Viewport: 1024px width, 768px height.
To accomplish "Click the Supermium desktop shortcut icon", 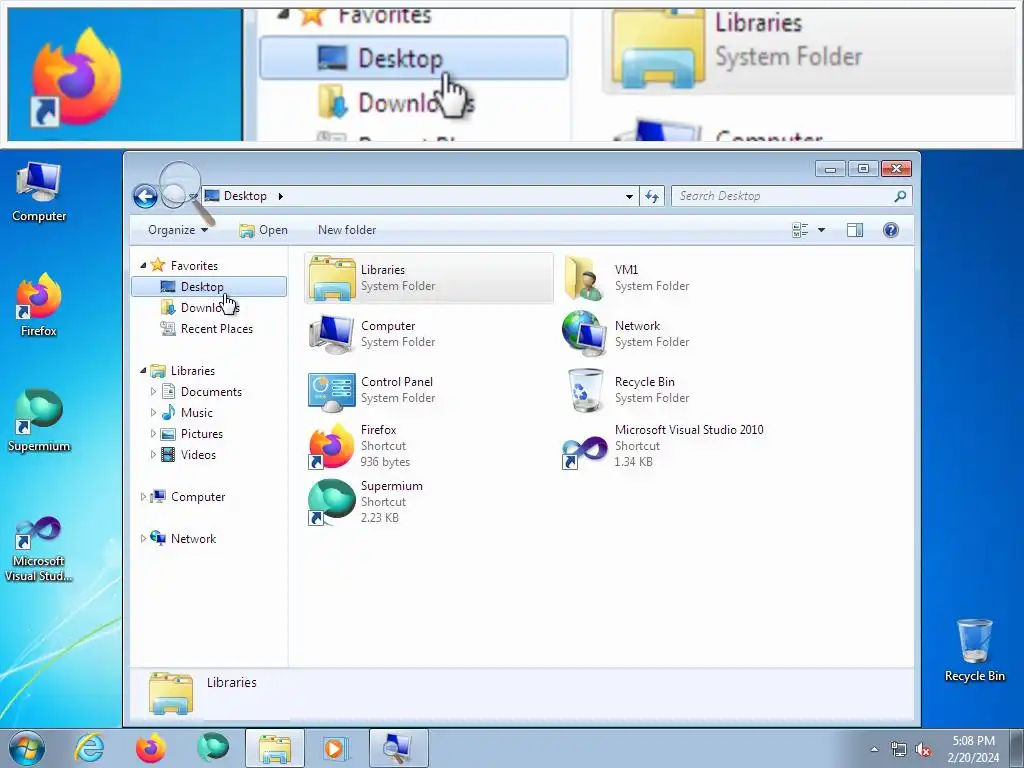I will [39, 421].
